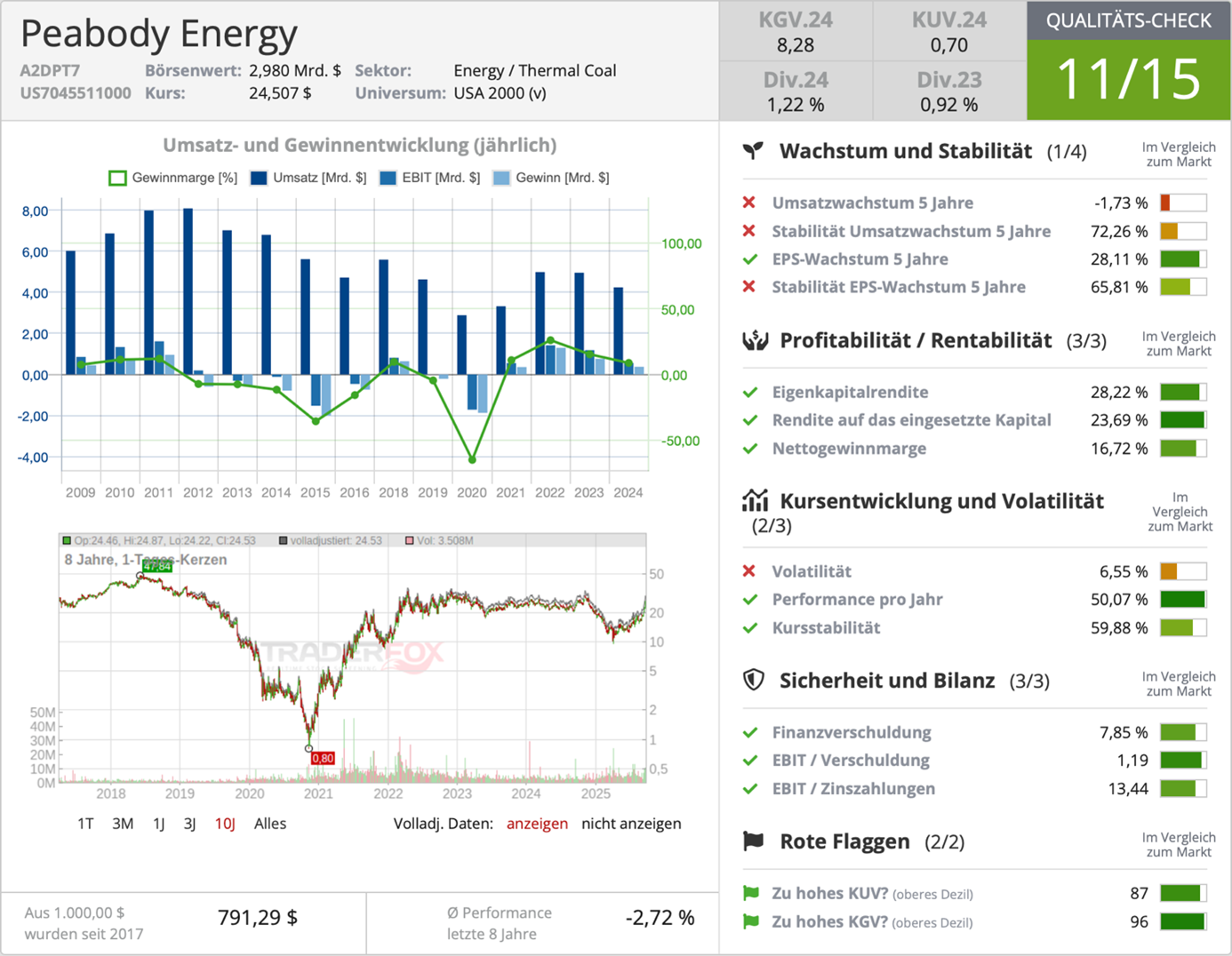The height and width of the screenshot is (956, 1232).
Task: Click the market comparison bar for Zu hohes KGV?
Action: pyautogui.click(x=1183, y=921)
